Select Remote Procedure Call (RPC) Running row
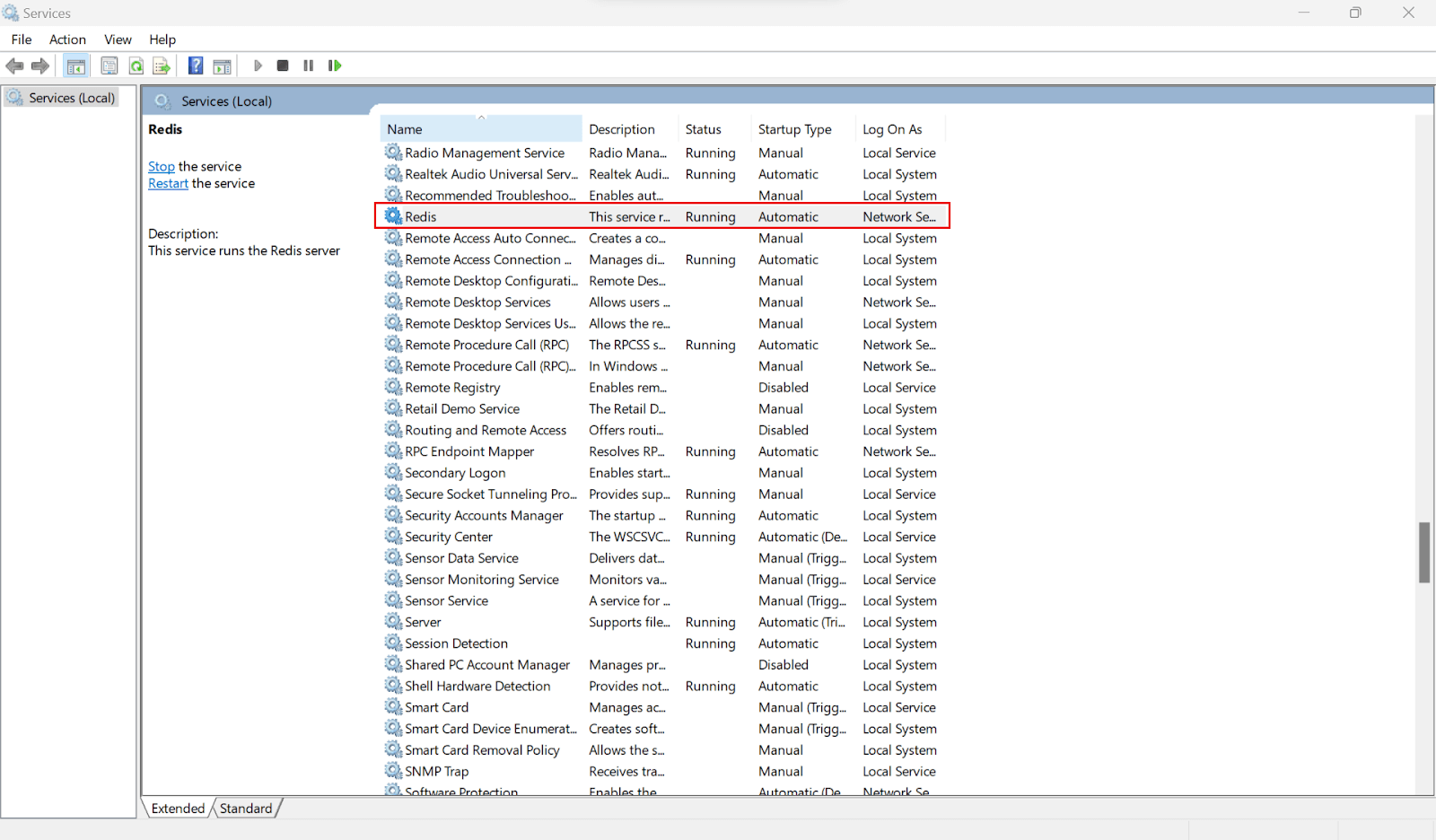Image resolution: width=1436 pixels, height=840 pixels. click(x=664, y=345)
